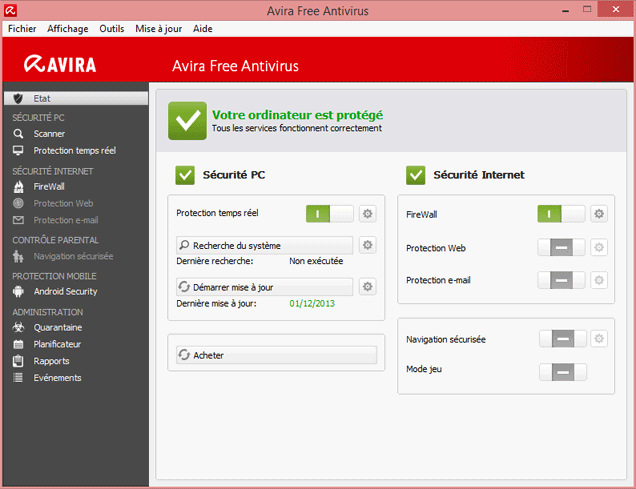Click the Acheter button
This screenshot has height=489, width=636.
tap(276, 355)
